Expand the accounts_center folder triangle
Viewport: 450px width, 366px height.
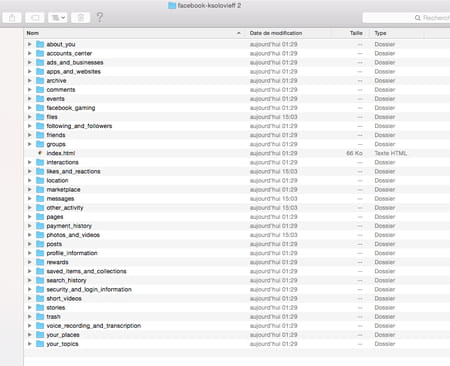tap(29, 53)
